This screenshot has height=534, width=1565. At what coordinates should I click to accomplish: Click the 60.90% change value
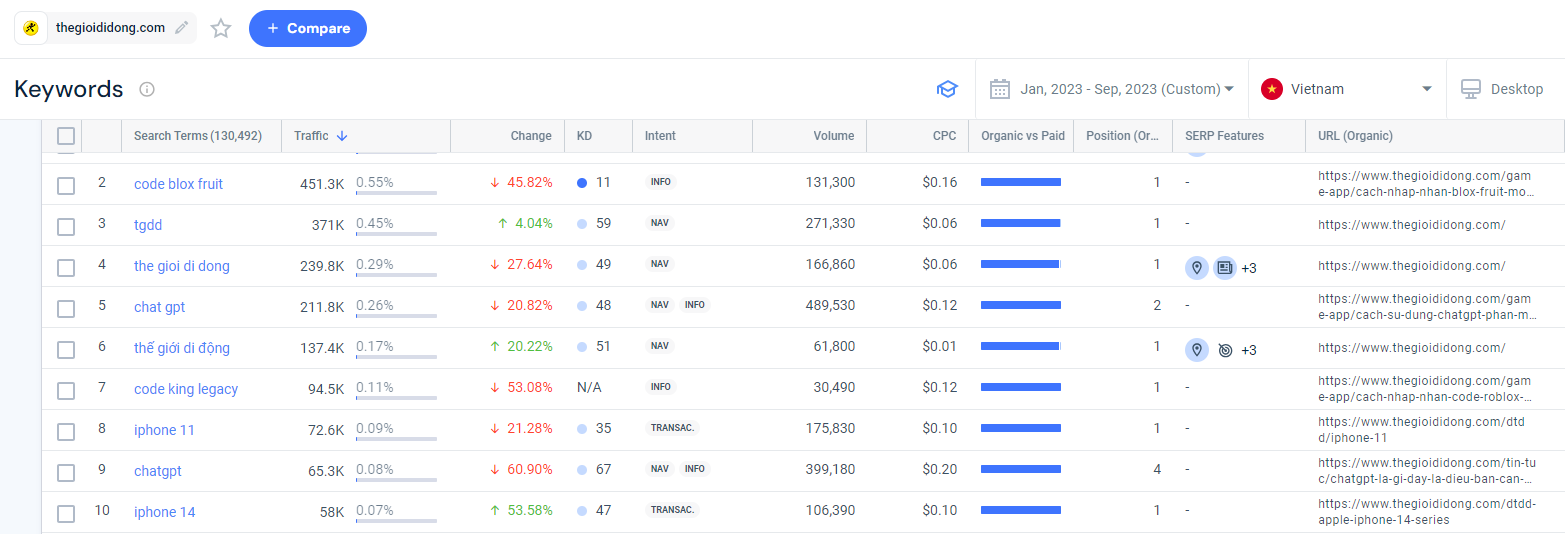[x=528, y=470]
